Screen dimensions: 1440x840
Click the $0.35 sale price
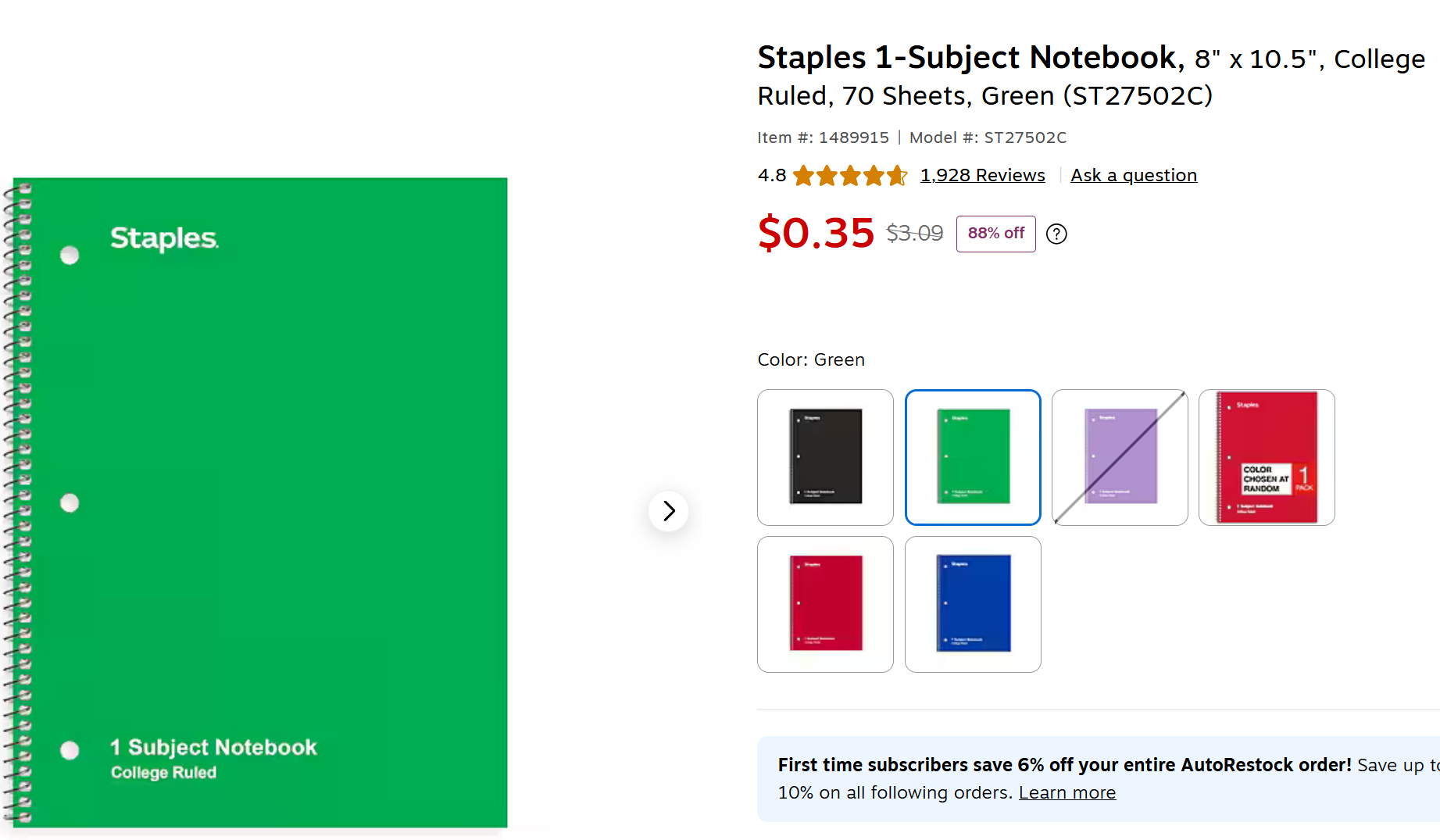[x=816, y=233]
